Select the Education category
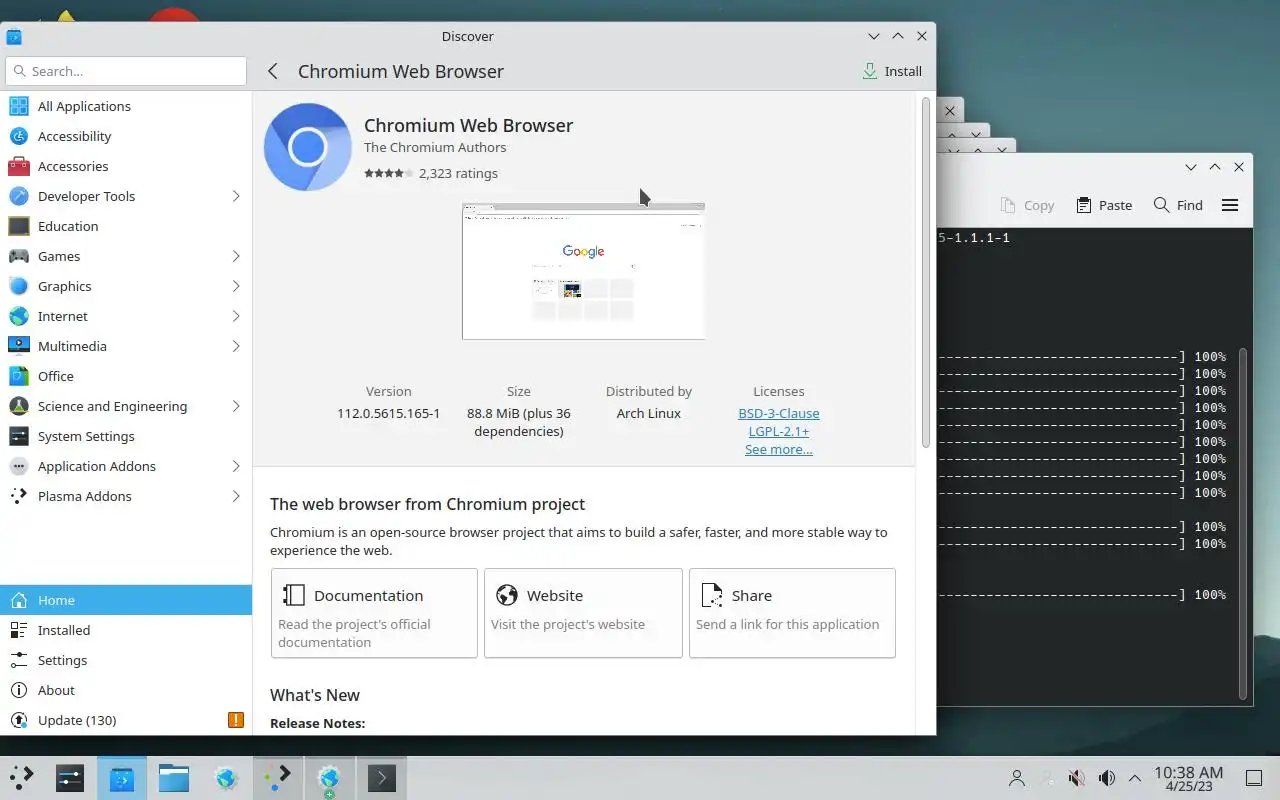Image resolution: width=1280 pixels, height=800 pixels. point(126,226)
